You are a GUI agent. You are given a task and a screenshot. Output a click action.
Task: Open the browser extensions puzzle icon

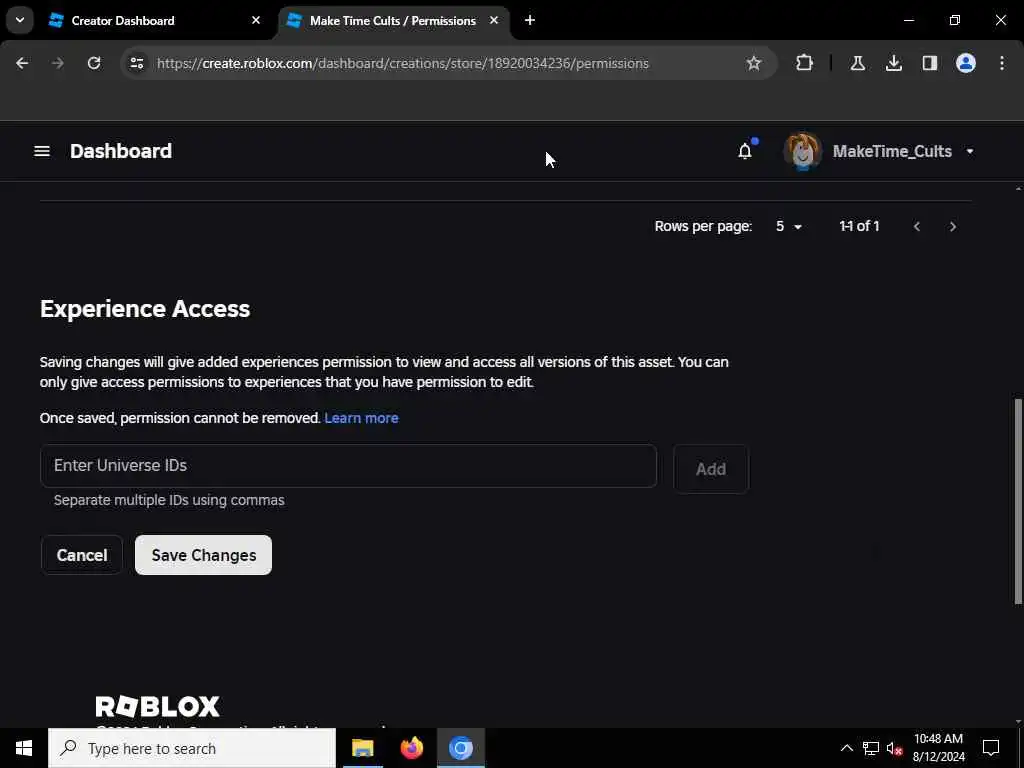point(805,63)
